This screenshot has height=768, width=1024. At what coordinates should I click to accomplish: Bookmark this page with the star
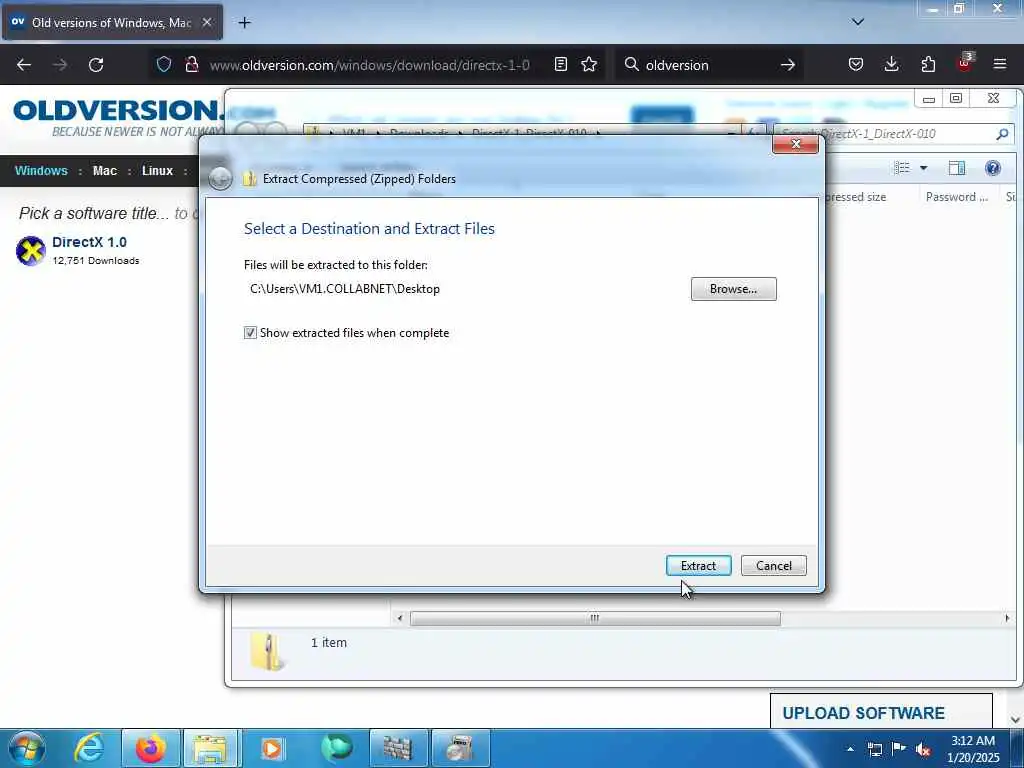[x=589, y=64]
